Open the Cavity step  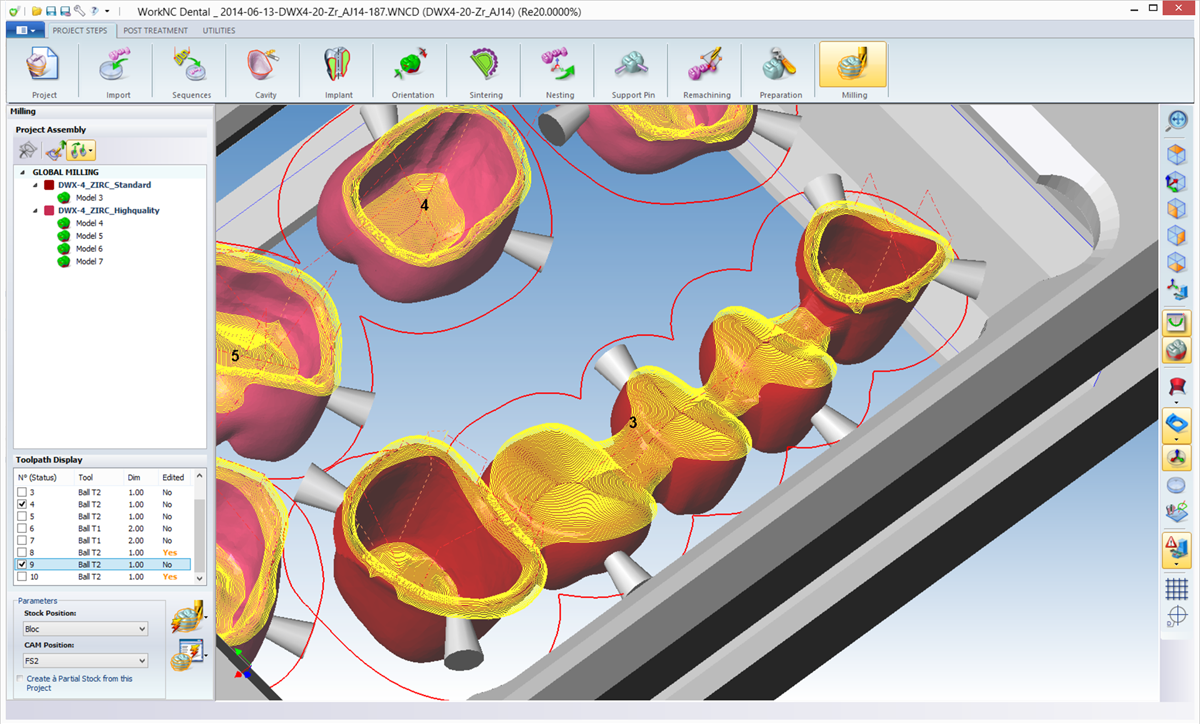tap(265, 71)
